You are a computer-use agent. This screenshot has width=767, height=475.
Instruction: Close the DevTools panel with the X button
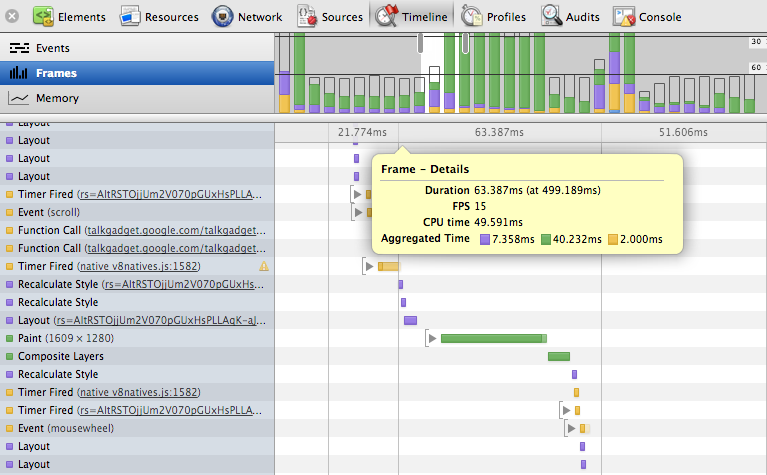coord(12,17)
